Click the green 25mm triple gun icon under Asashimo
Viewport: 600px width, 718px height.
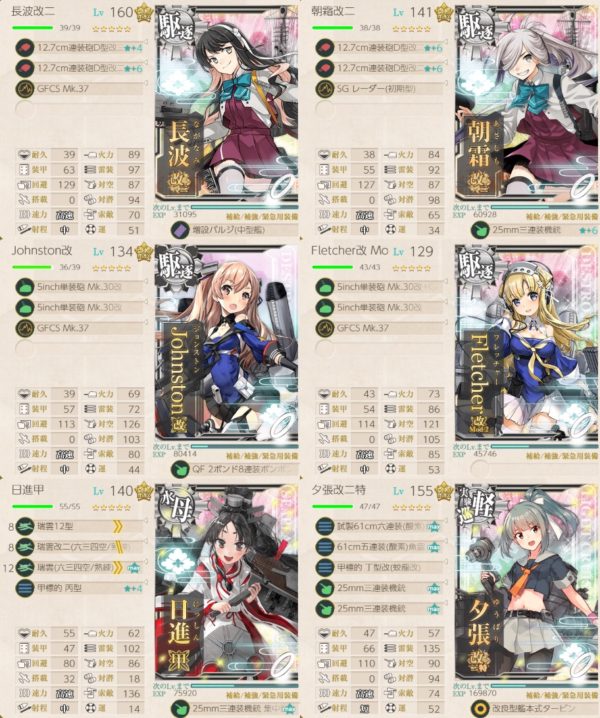pos(480,230)
